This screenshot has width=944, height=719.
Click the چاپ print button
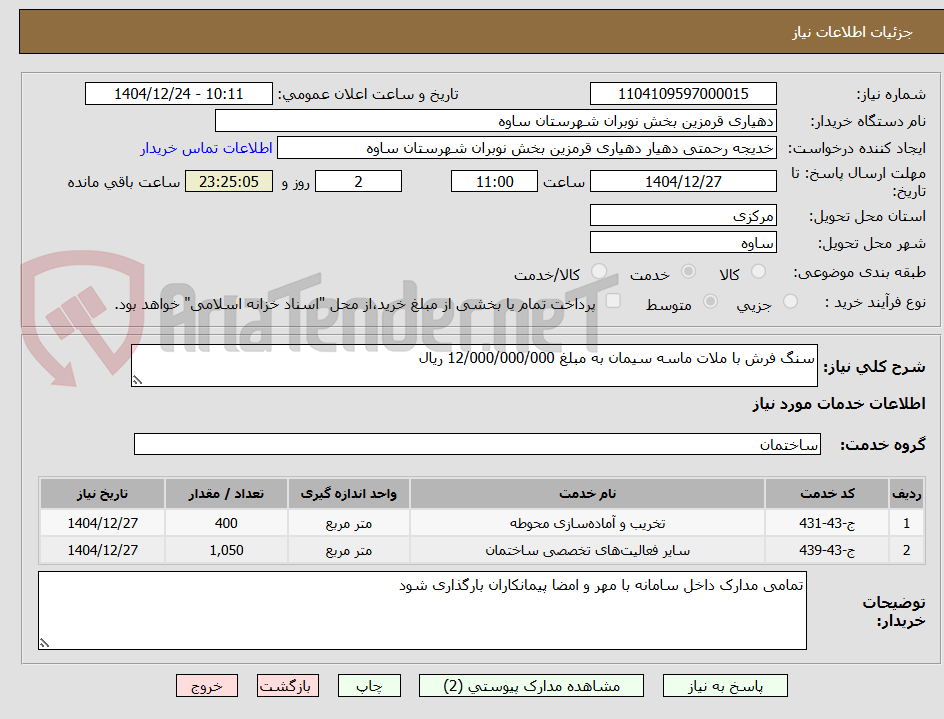[x=369, y=686]
